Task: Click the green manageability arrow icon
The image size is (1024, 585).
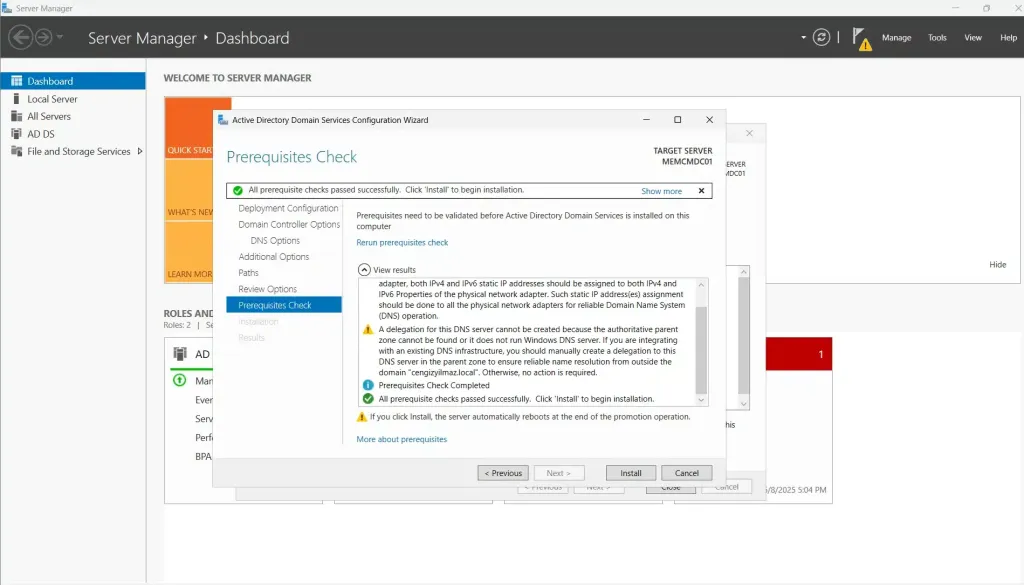Action: point(179,380)
